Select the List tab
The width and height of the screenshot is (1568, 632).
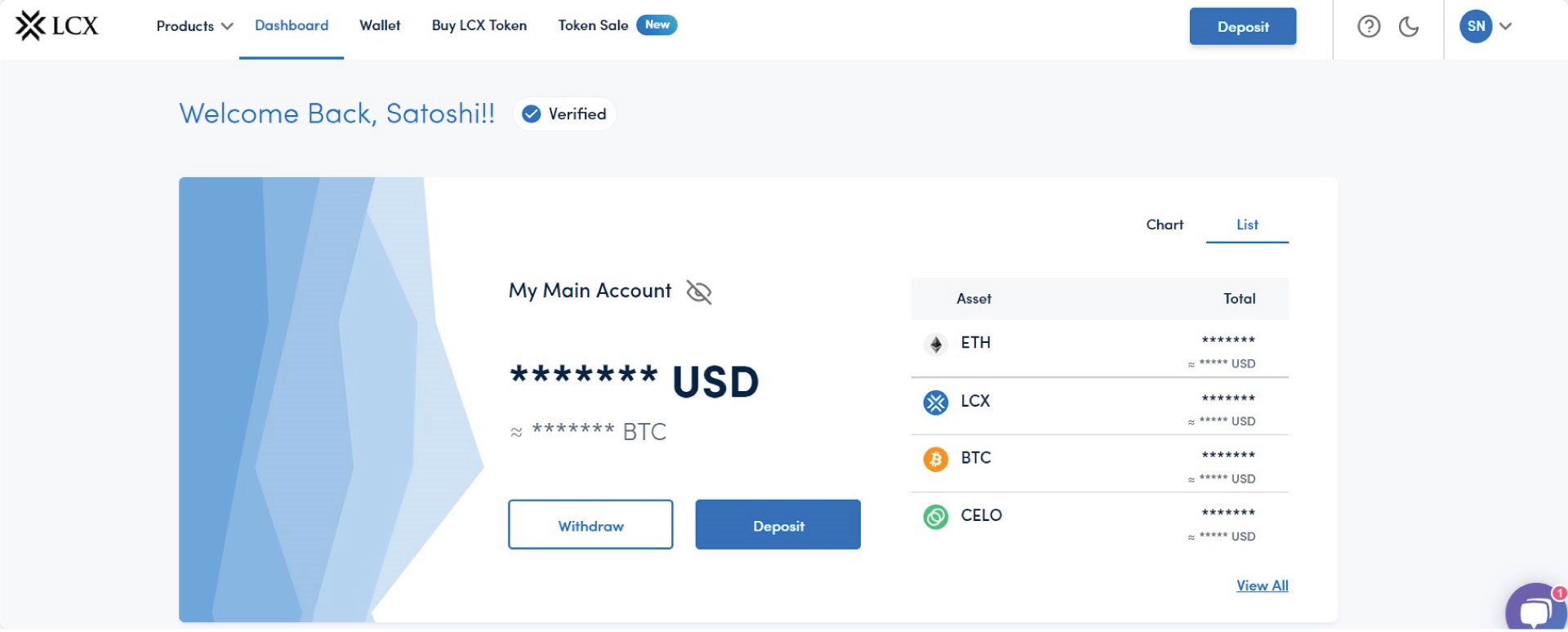[1247, 225]
